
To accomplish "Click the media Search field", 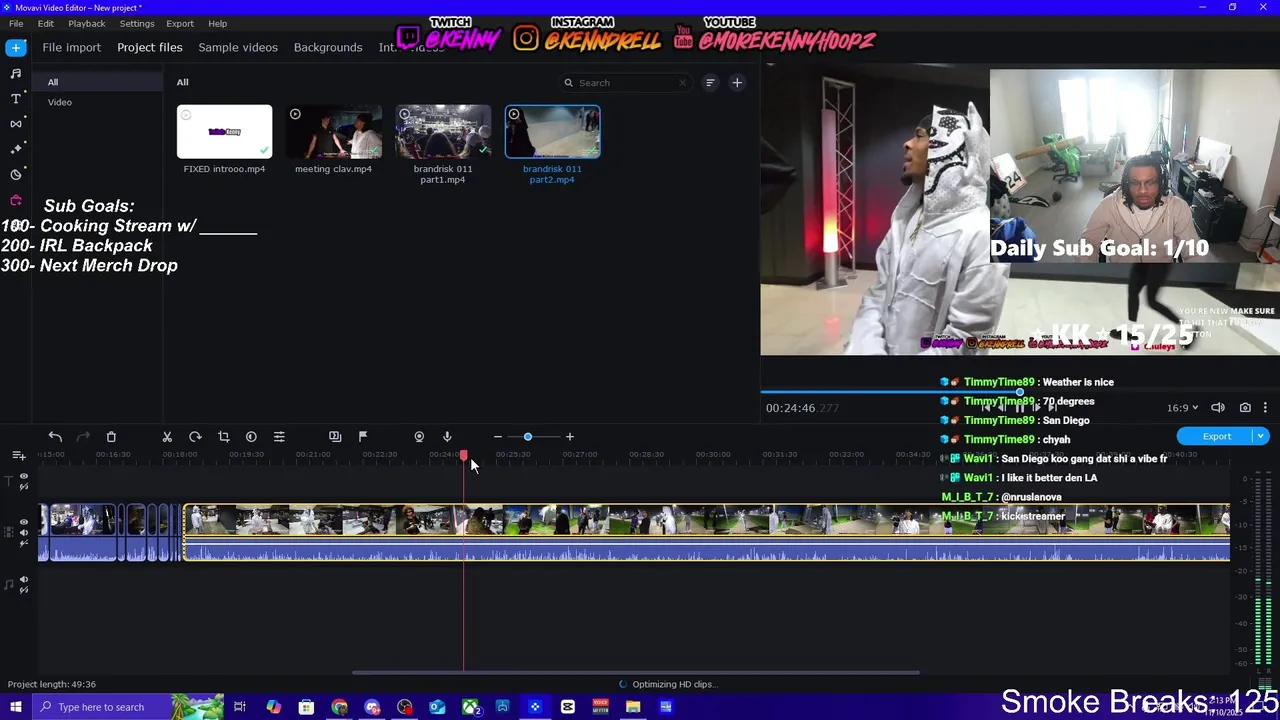I will coord(625,83).
